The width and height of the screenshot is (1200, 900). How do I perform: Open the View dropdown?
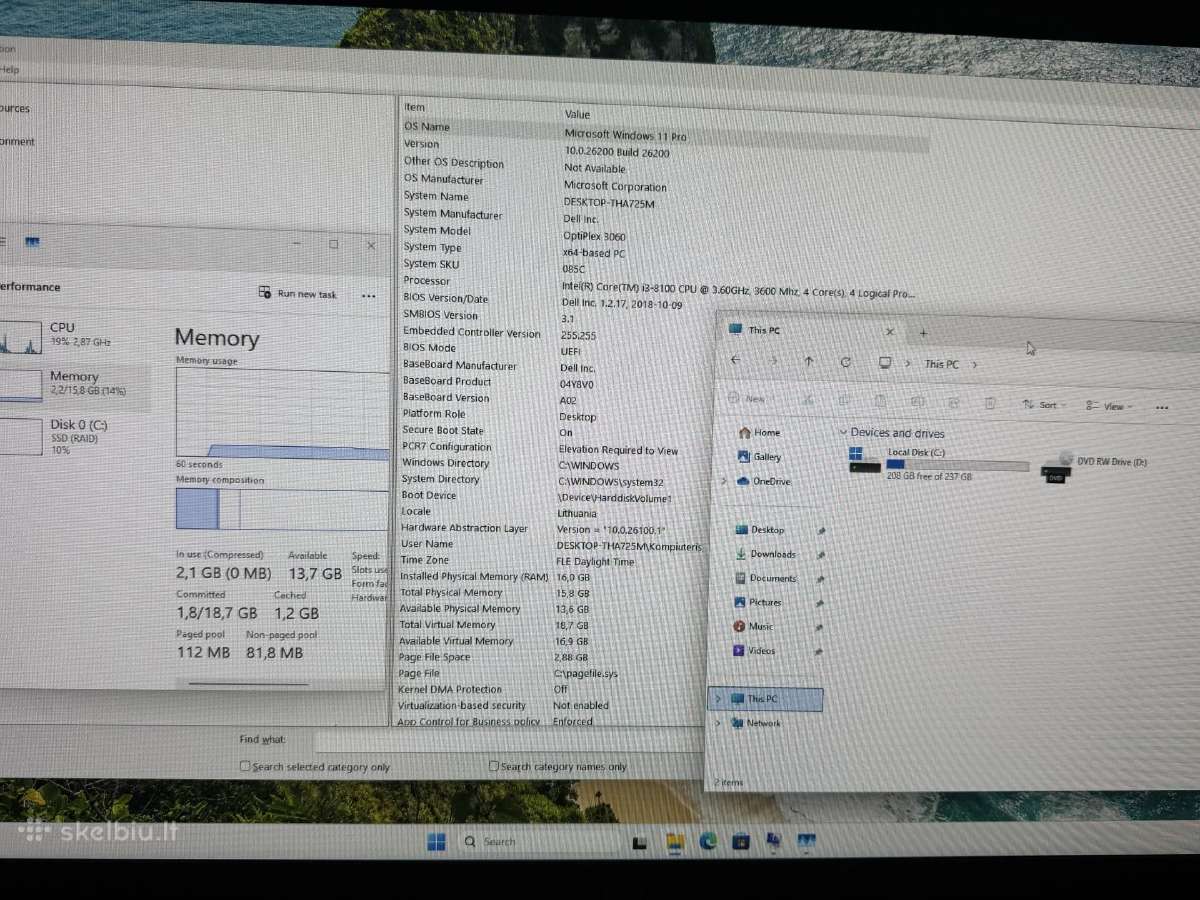point(1109,407)
